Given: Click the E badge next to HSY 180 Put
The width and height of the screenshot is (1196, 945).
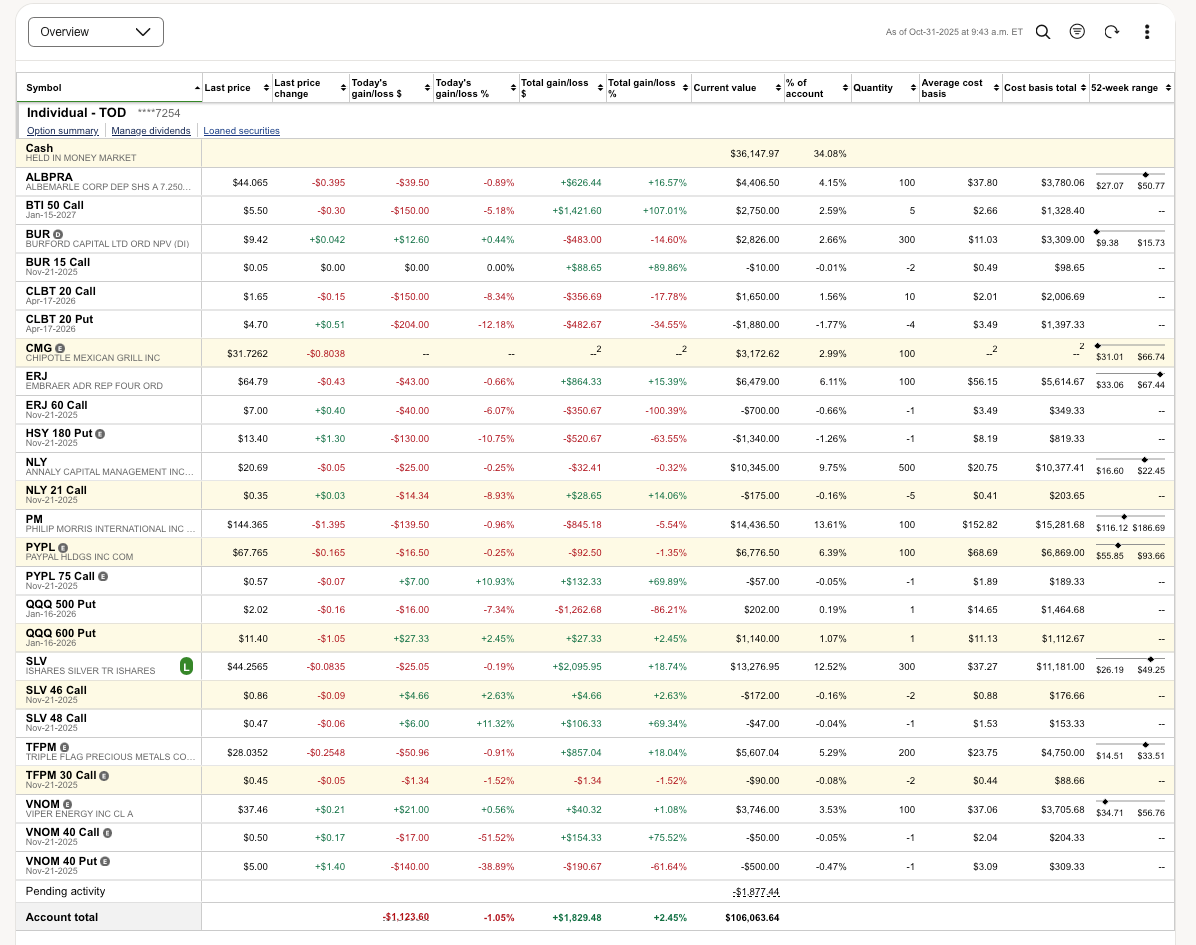Looking at the screenshot, I should (x=99, y=433).
